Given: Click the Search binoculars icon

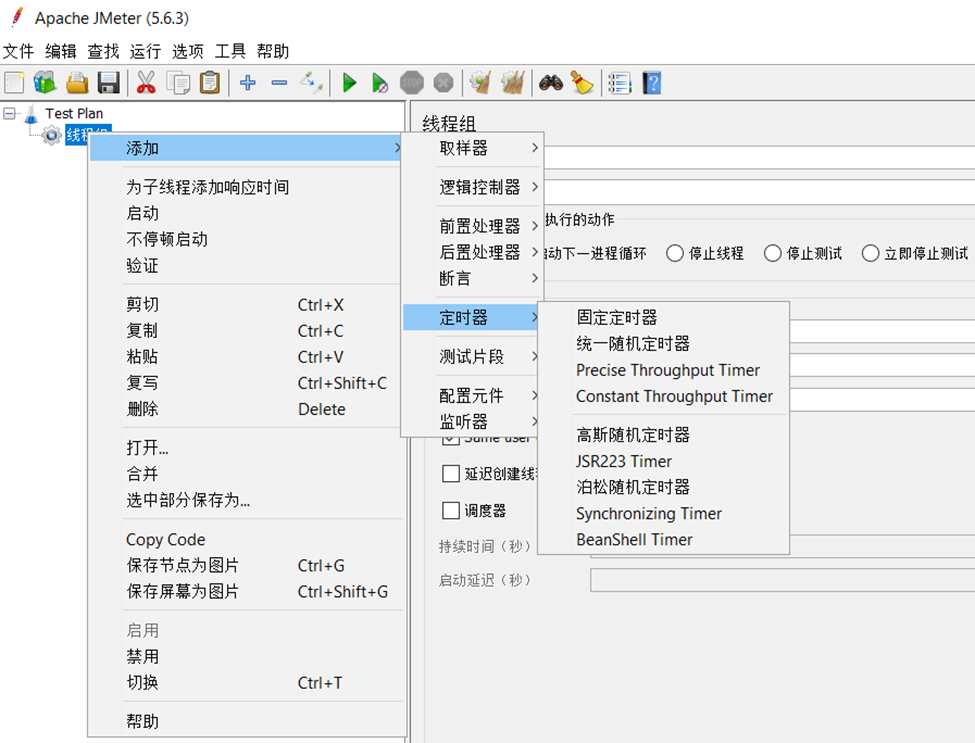Looking at the screenshot, I should [550, 83].
